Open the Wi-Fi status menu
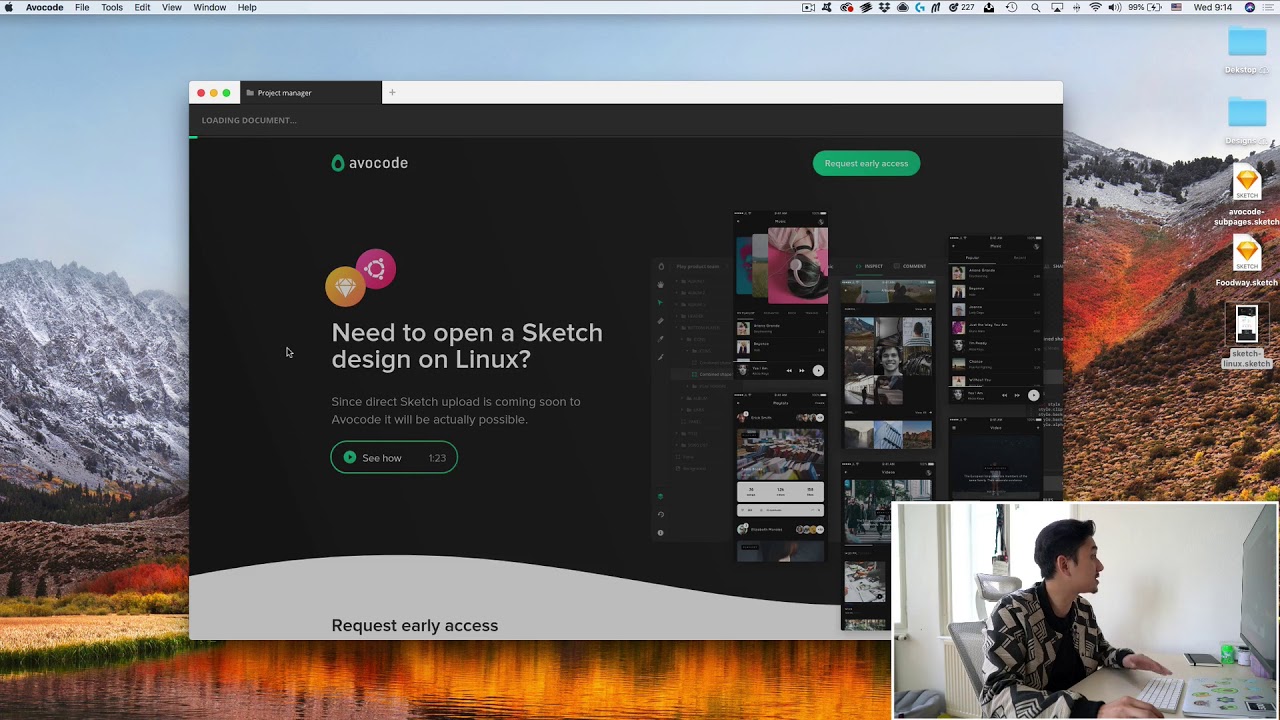The height and width of the screenshot is (720, 1280). (x=1096, y=7)
